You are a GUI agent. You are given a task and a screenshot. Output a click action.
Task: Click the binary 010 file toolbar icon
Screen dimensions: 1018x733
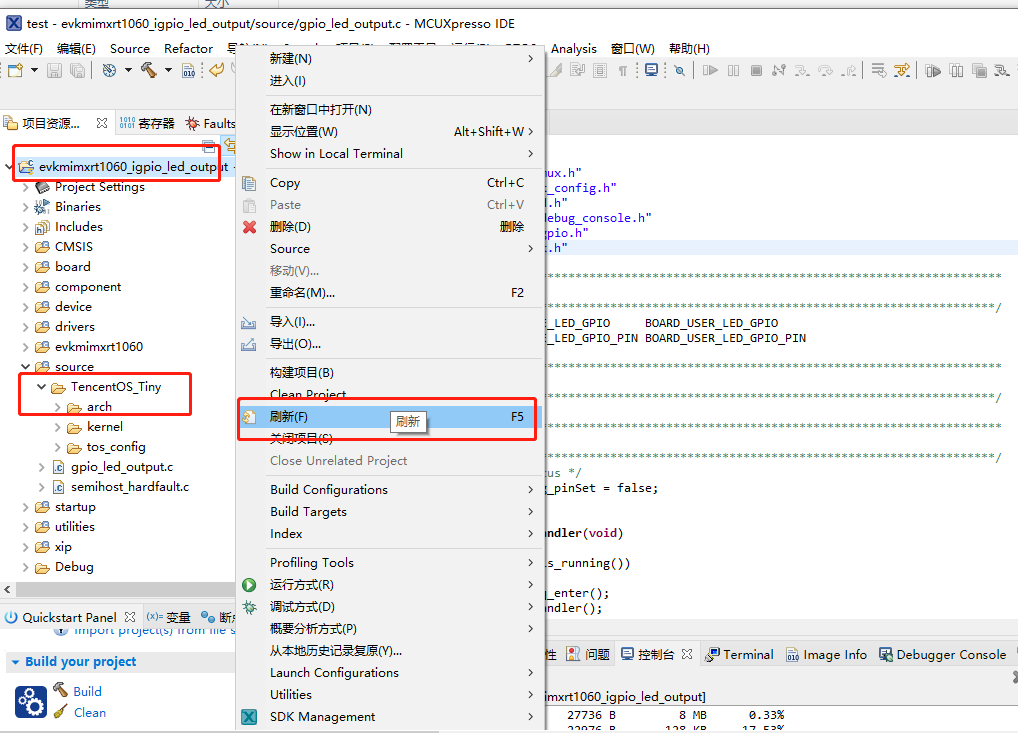(x=189, y=70)
